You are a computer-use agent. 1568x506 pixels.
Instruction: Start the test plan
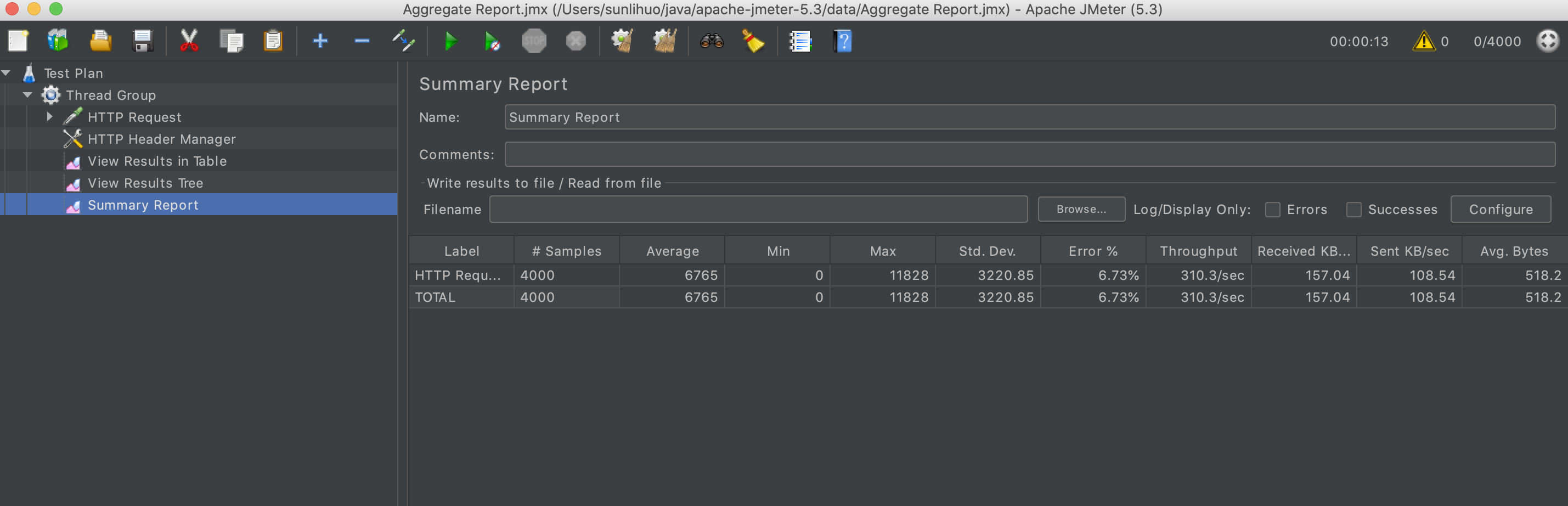tap(450, 41)
